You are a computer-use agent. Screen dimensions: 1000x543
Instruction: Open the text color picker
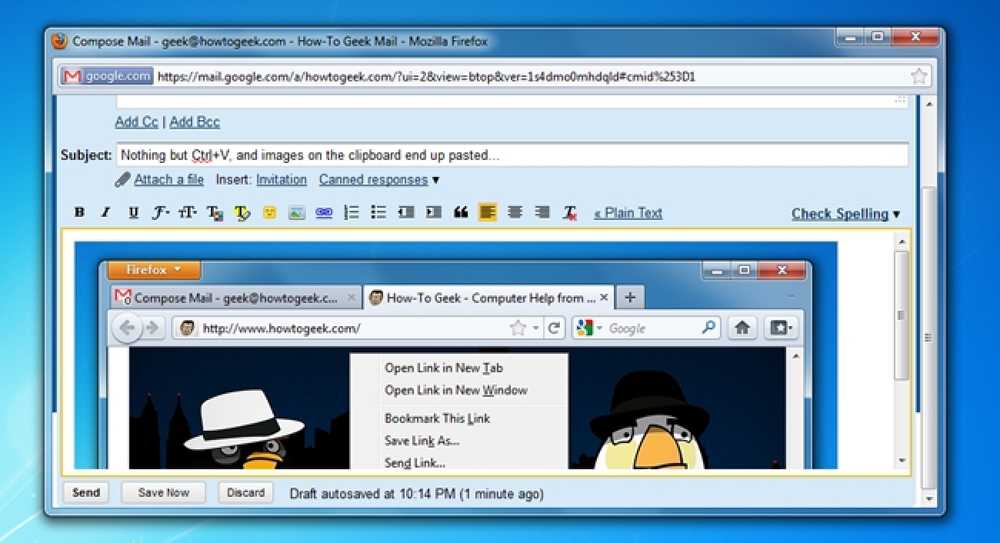tap(215, 213)
